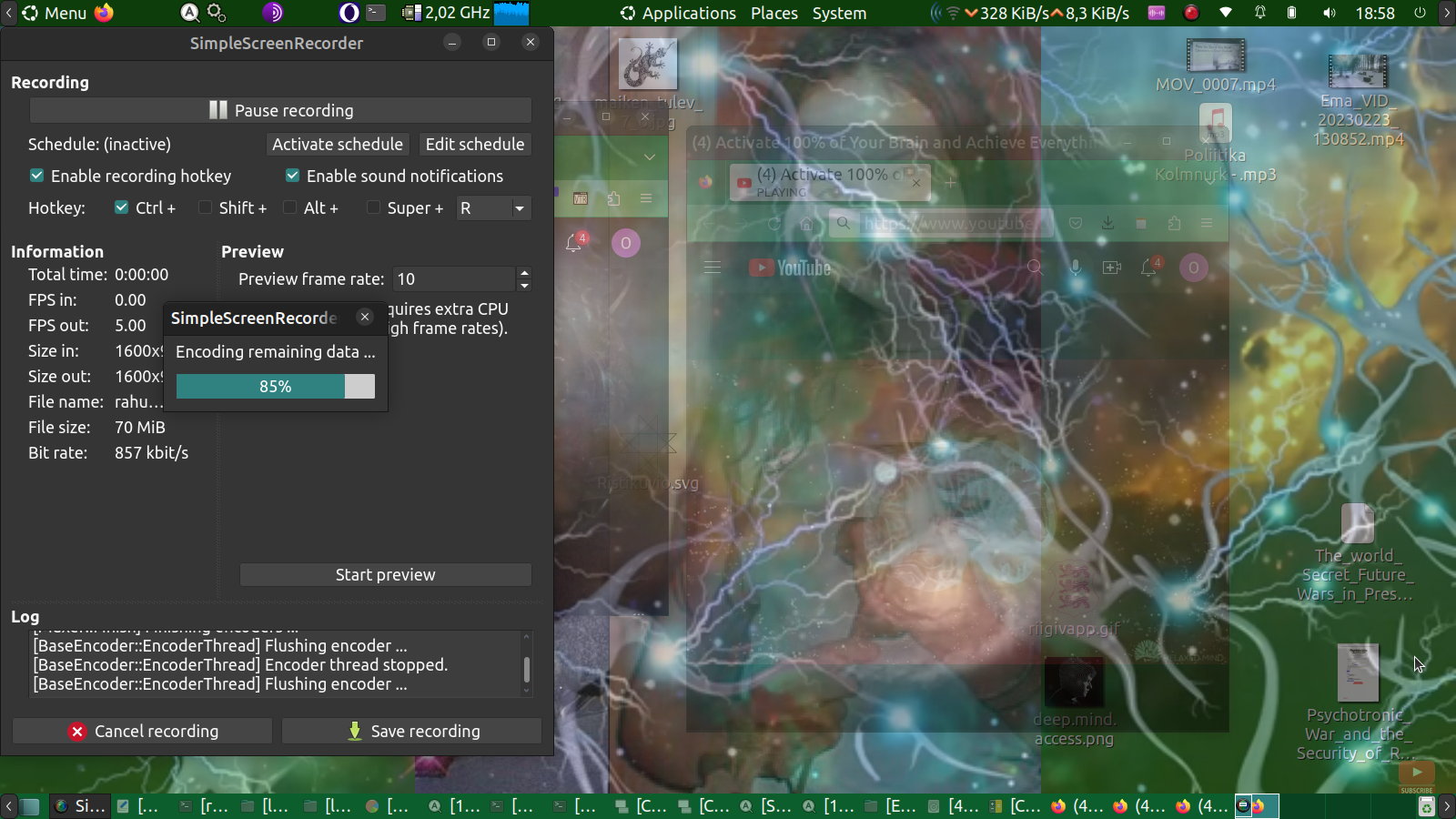
Task: Open MOV_0007.mp4 desktop video file
Action: (x=1216, y=65)
